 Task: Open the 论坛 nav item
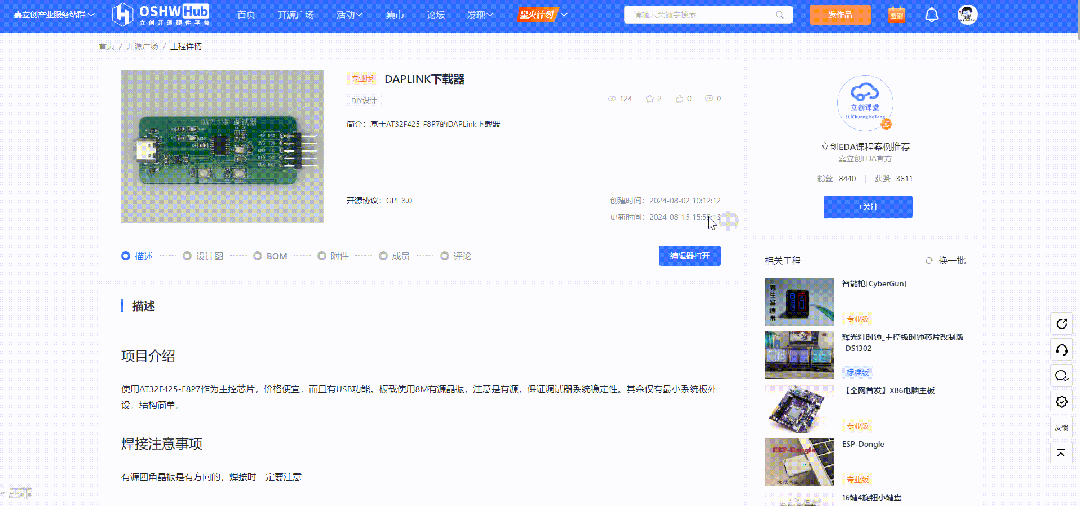435,14
